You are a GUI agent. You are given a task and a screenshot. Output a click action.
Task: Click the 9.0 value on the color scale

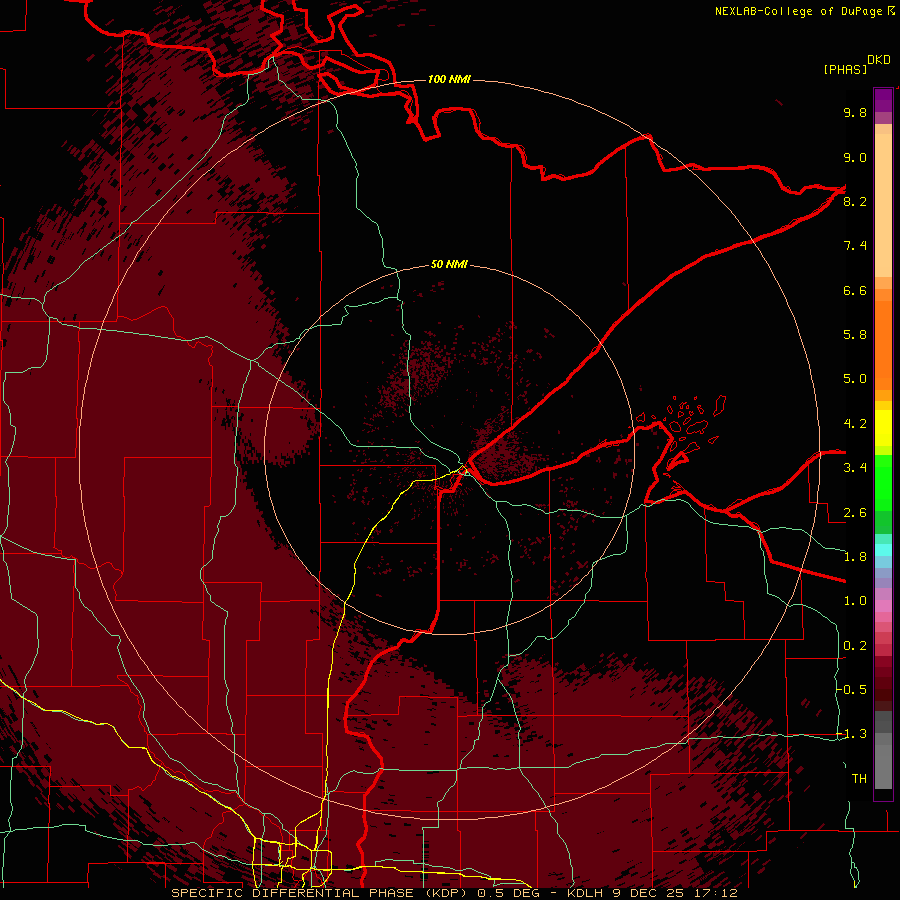[x=855, y=157]
